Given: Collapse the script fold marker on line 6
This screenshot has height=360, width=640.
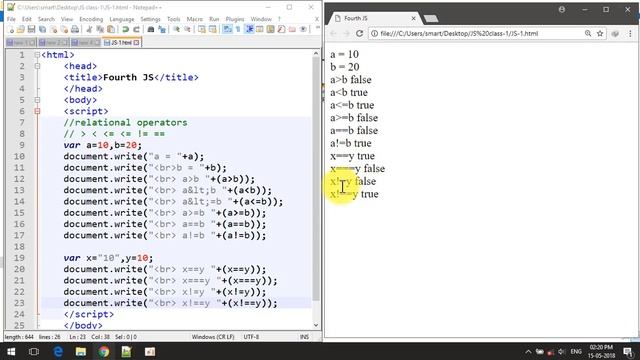Looking at the screenshot, I should pyautogui.click(x=37, y=111).
